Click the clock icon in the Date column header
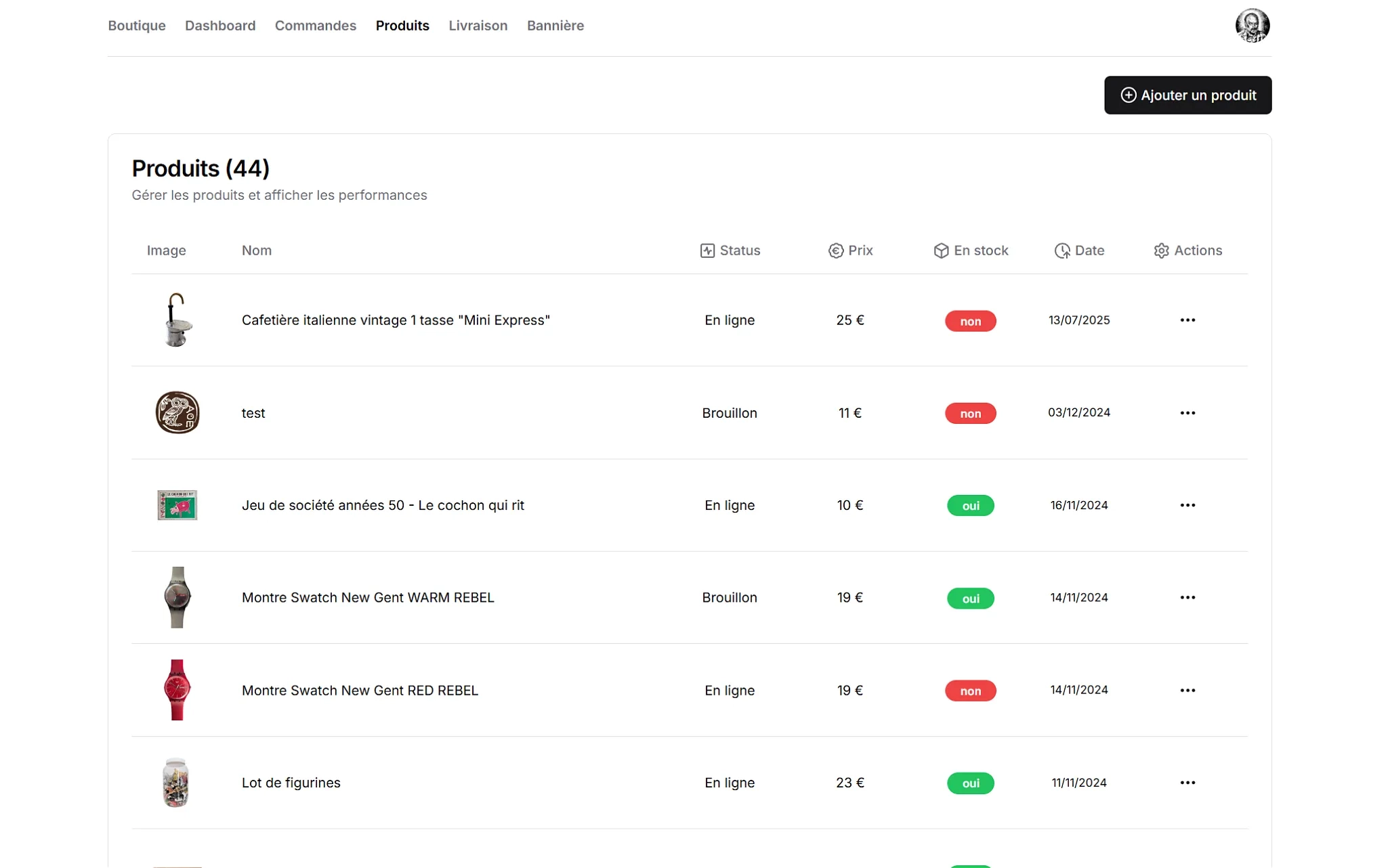Image resolution: width=1390 pixels, height=868 pixels. (1062, 250)
